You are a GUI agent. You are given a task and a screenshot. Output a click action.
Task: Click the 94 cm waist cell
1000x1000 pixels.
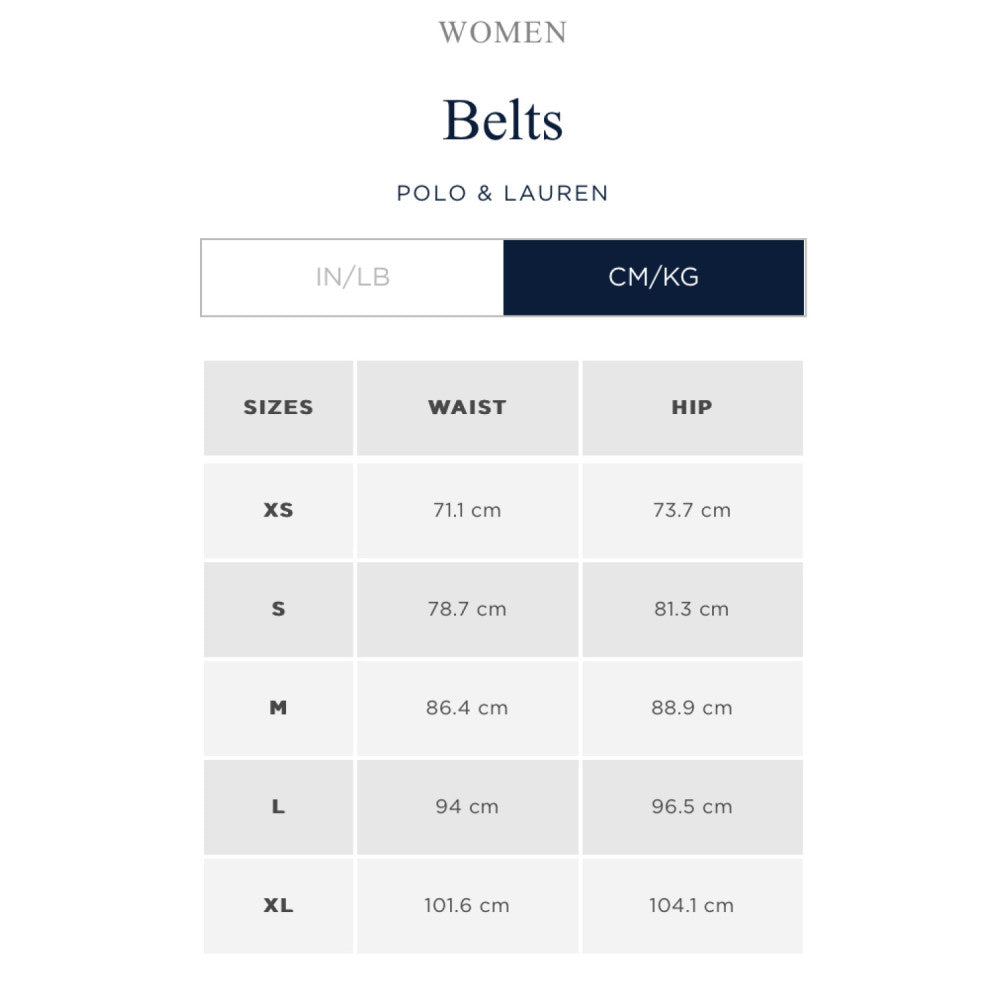(467, 807)
